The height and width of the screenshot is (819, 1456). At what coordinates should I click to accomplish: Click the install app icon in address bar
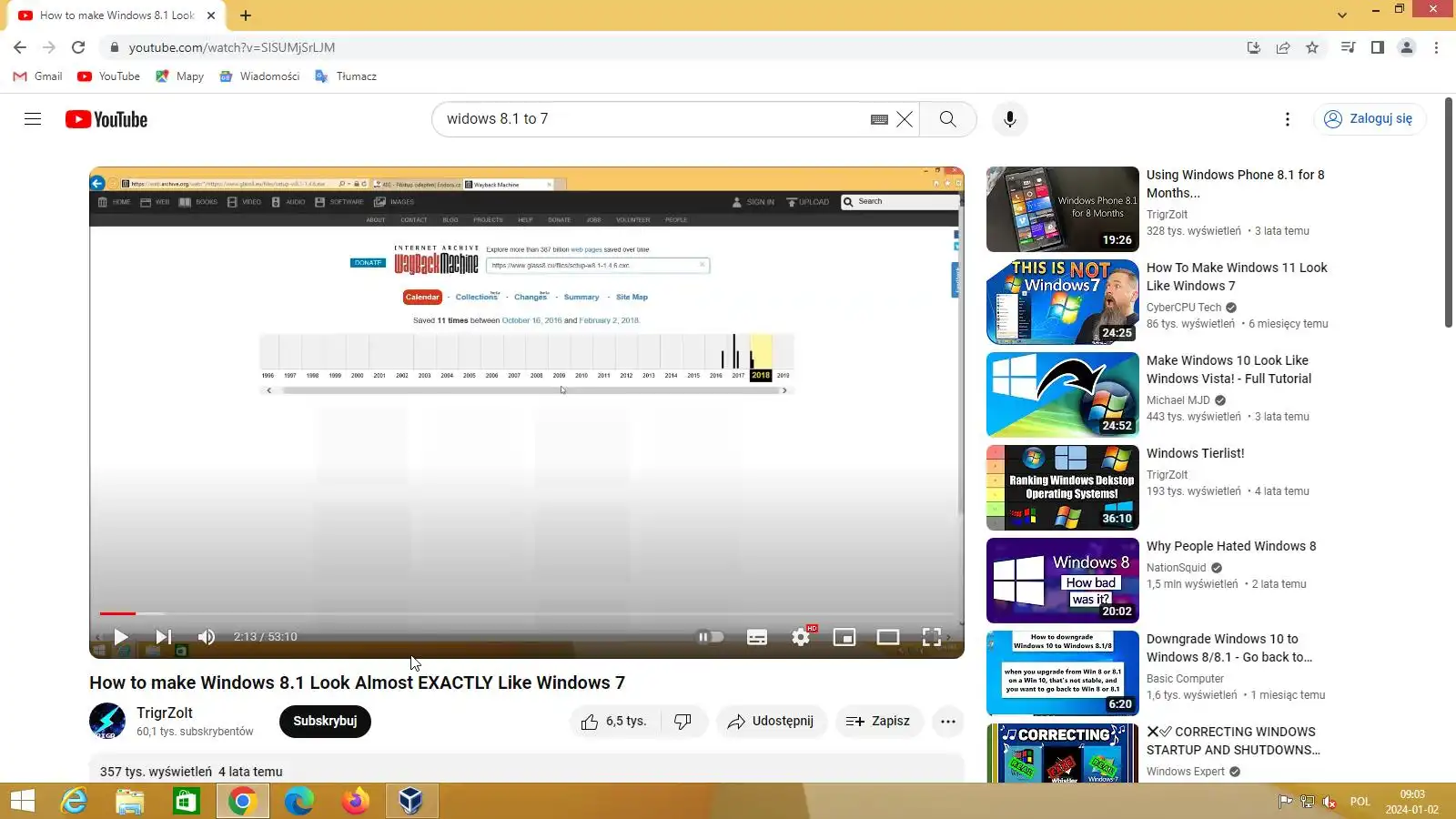[1254, 47]
